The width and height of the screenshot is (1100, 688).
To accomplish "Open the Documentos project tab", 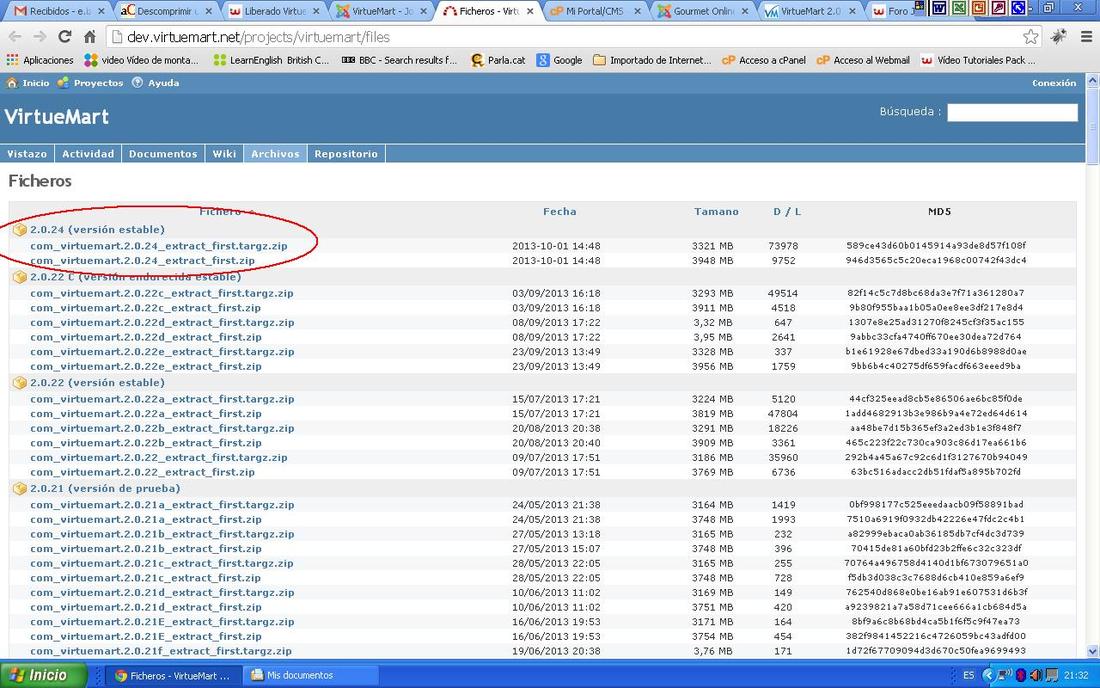I will click(163, 154).
